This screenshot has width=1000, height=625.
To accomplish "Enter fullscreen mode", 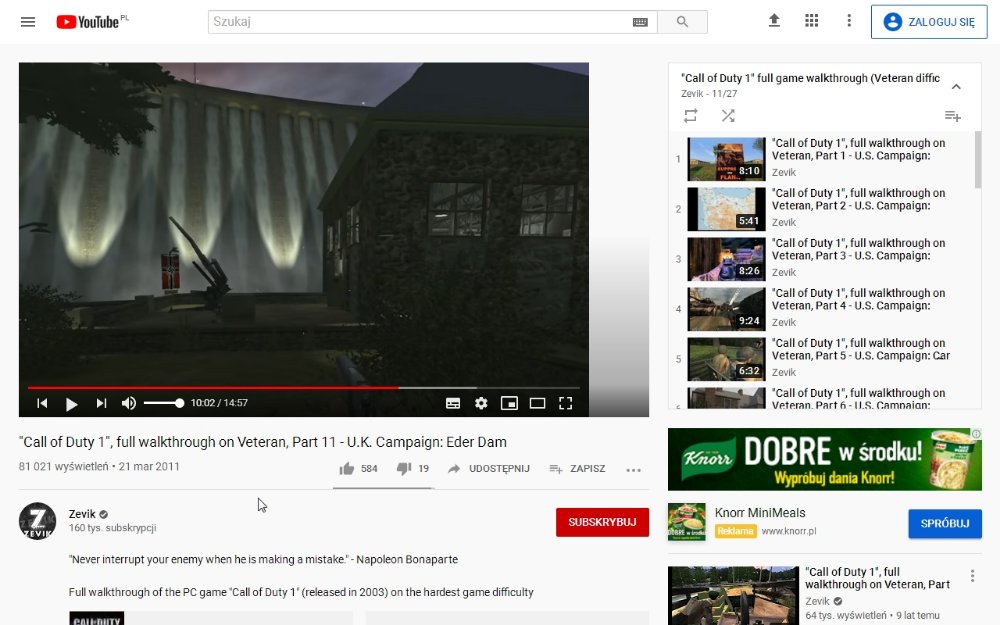I will [565, 403].
